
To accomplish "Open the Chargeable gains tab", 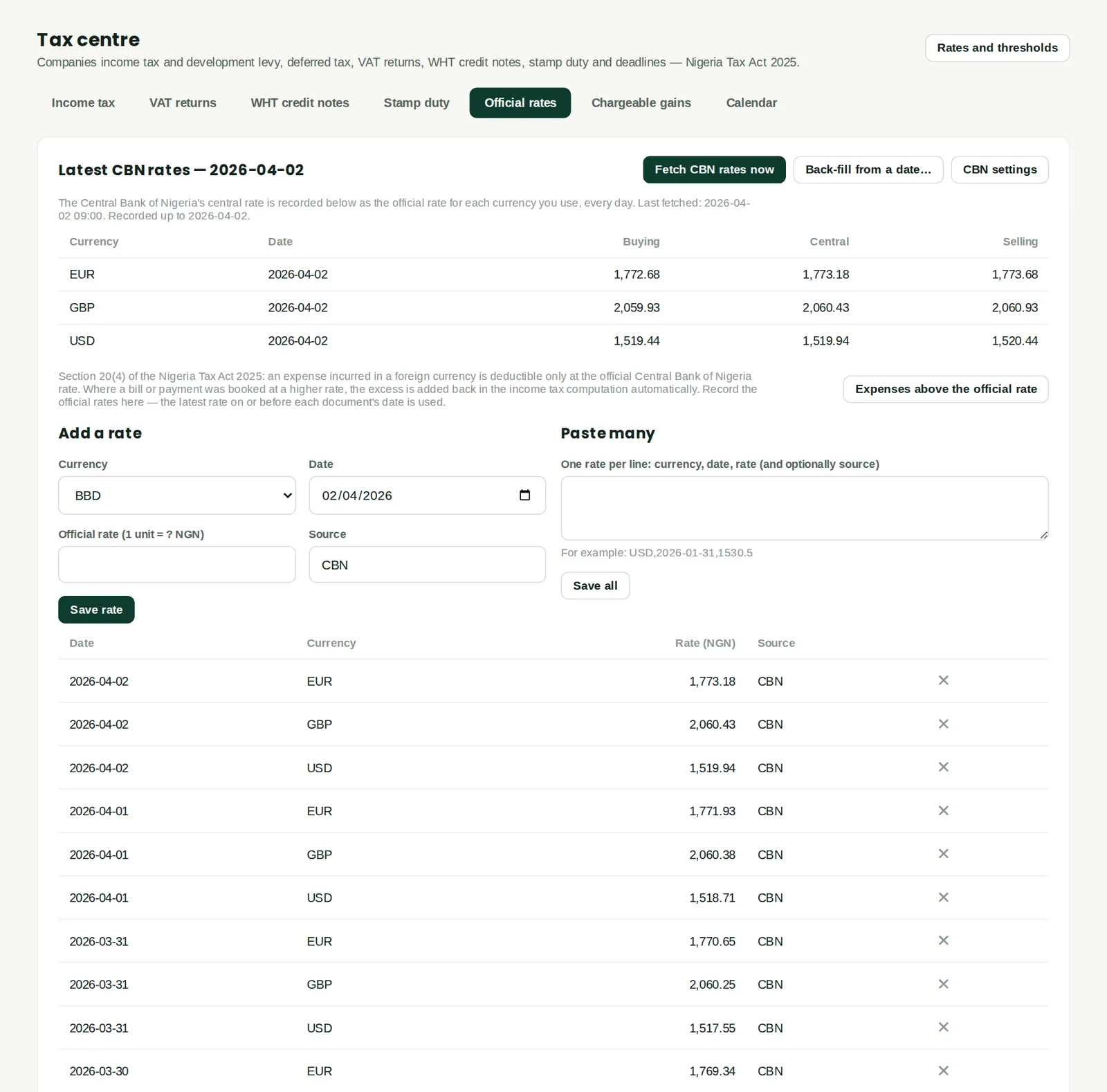I will click(641, 103).
